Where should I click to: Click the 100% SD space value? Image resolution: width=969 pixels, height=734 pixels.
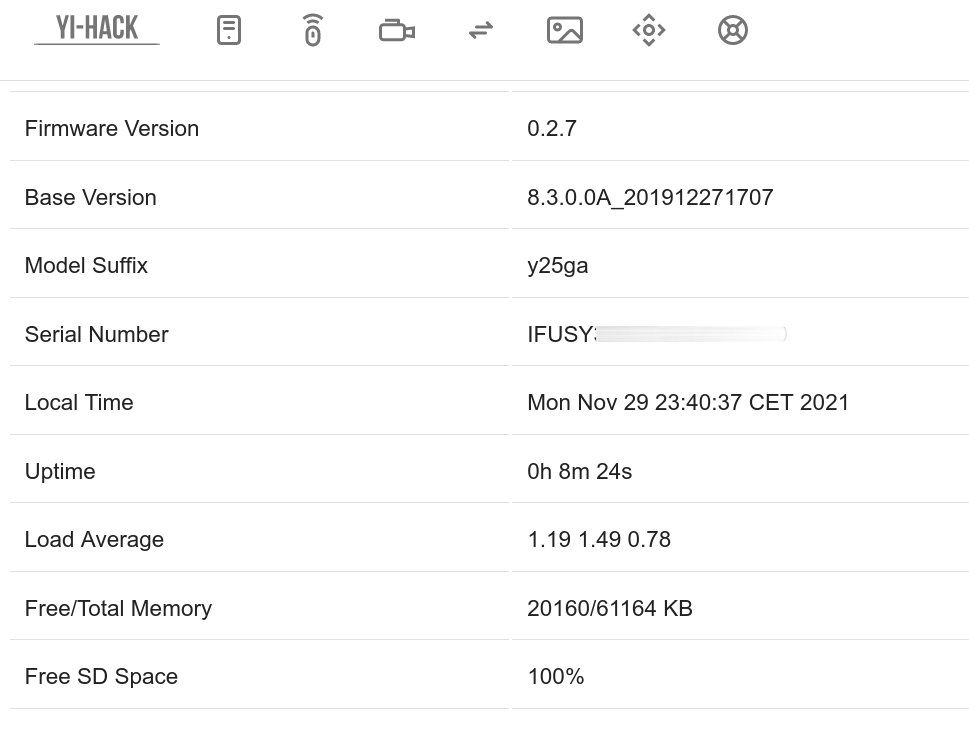click(555, 676)
